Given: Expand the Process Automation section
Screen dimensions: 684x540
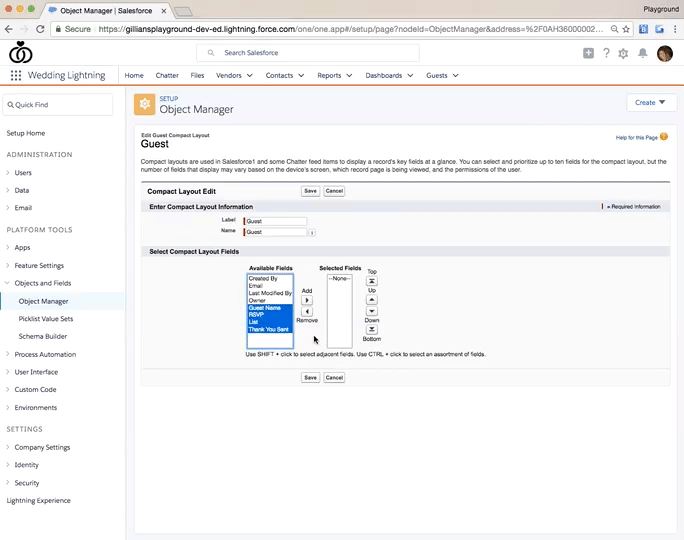Looking at the screenshot, I should 8,354.
